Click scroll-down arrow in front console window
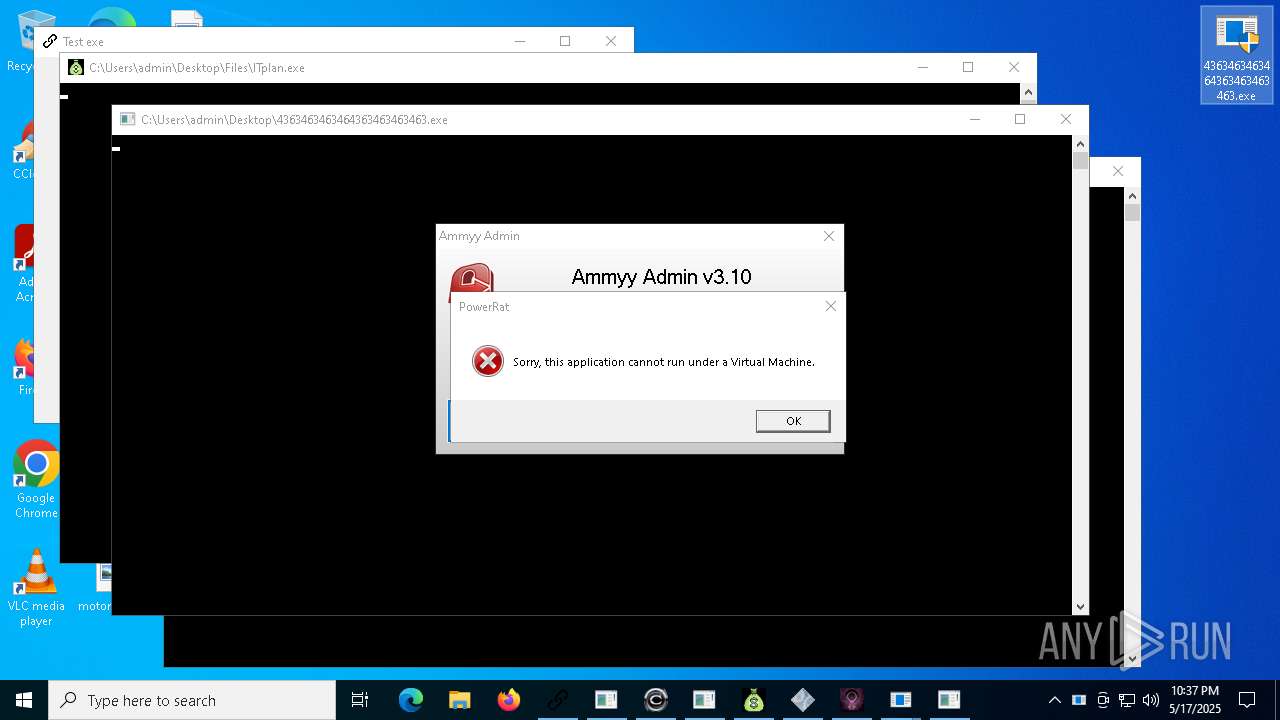This screenshot has width=1280, height=720. (1080, 606)
